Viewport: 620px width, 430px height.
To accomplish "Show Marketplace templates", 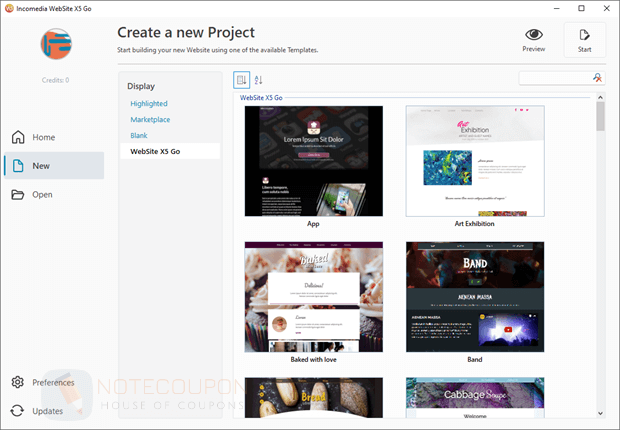I will (150, 119).
